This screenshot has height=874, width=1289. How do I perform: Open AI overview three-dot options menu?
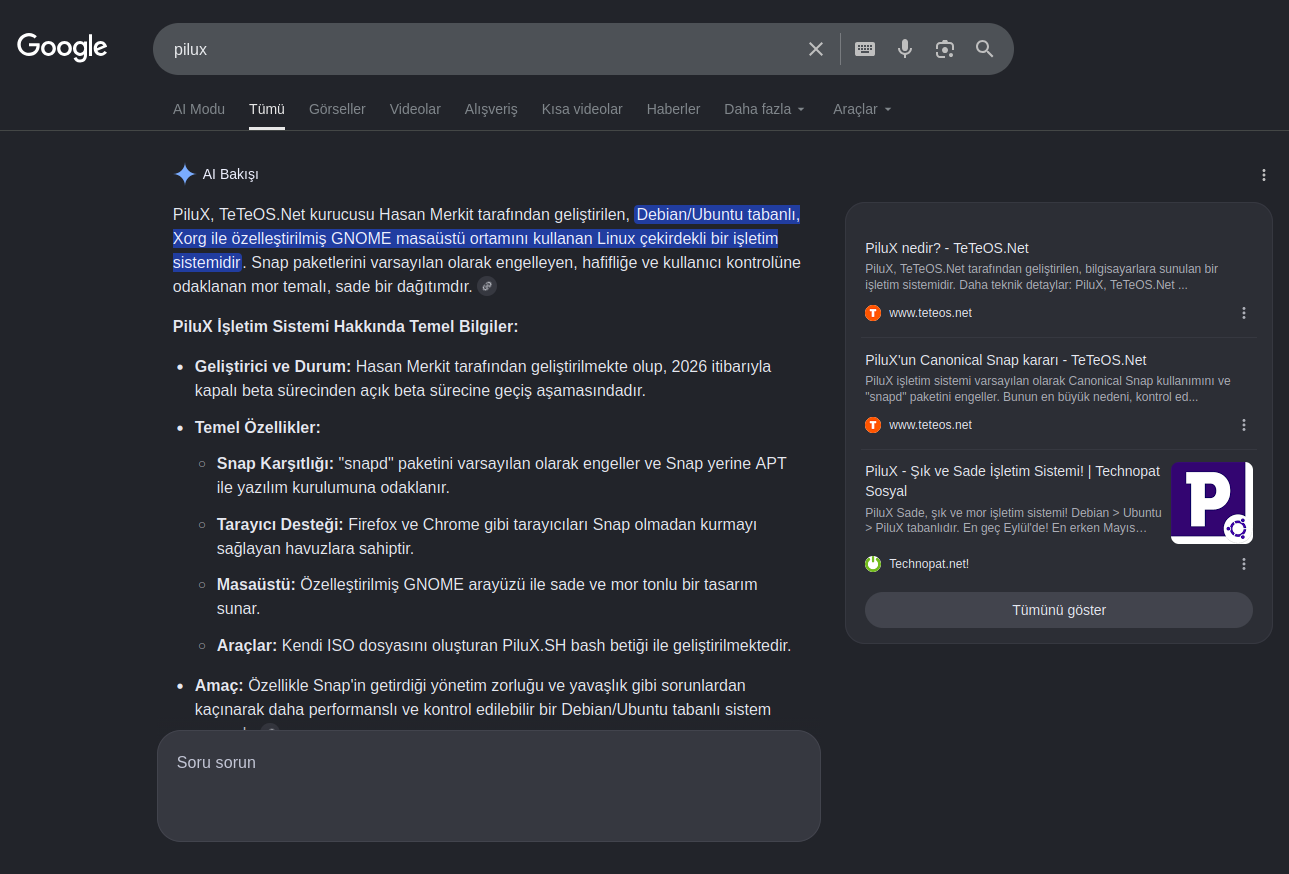click(x=1264, y=175)
